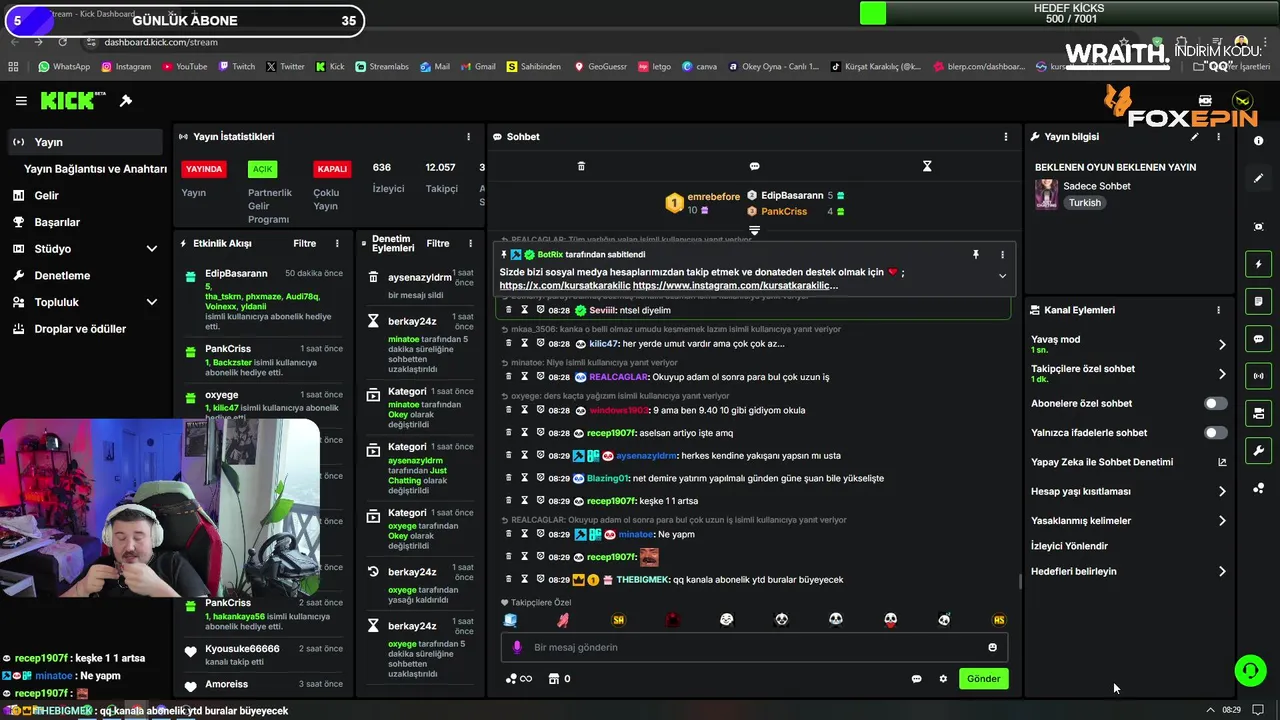
Task: Open Hesap yaşı kısıtlaması arrow
Action: pyautogui.click(x=1222, y=492)
